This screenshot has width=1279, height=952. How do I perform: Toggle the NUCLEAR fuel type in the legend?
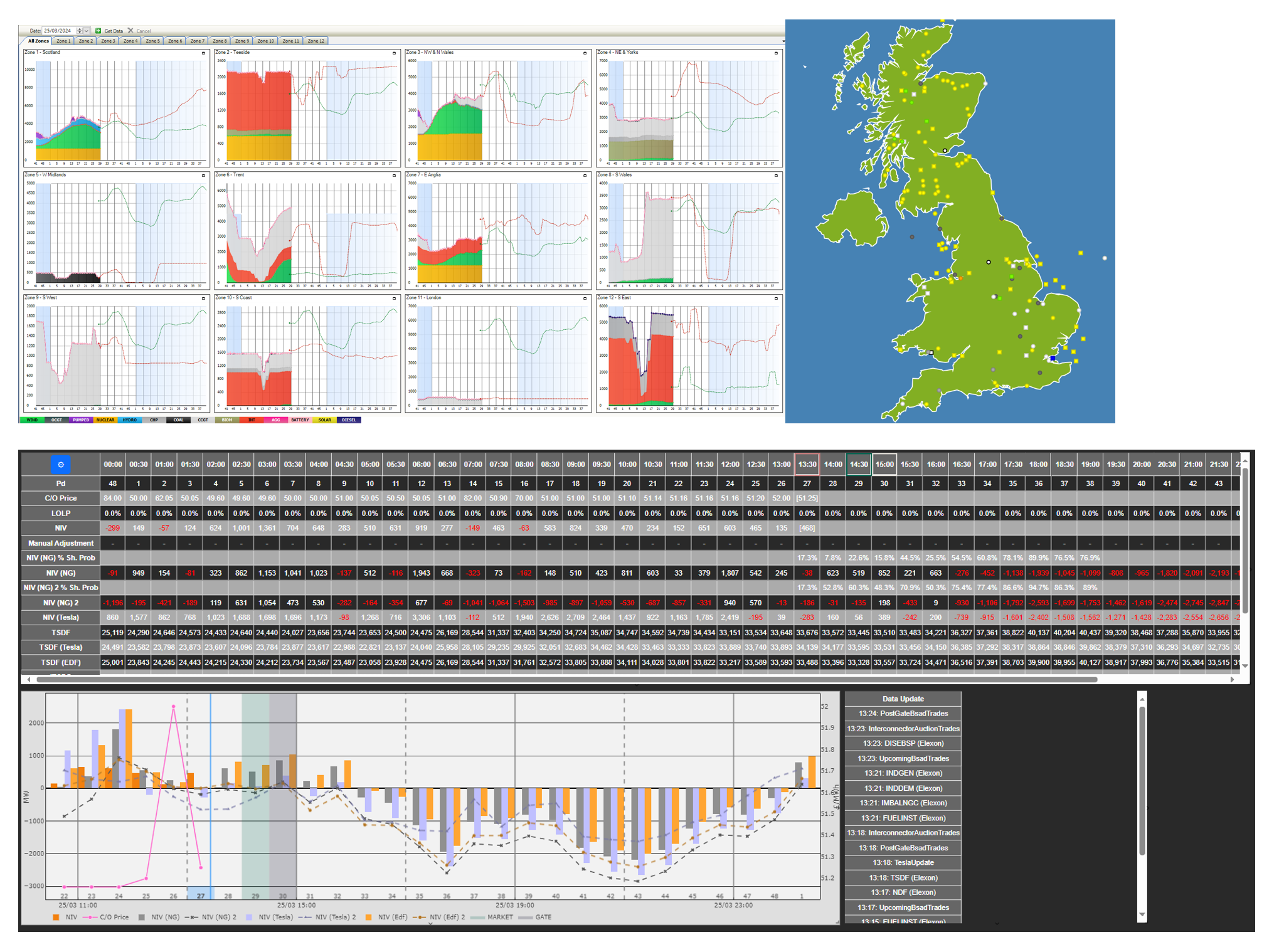104,420
